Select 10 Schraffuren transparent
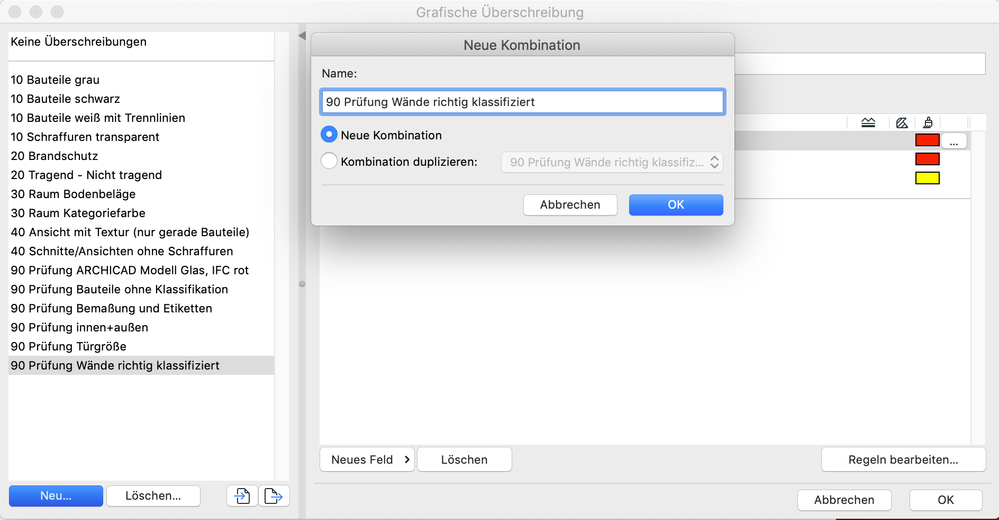Image resolution: width=999 pixels, height=520 pixels. tap(141, 137)
